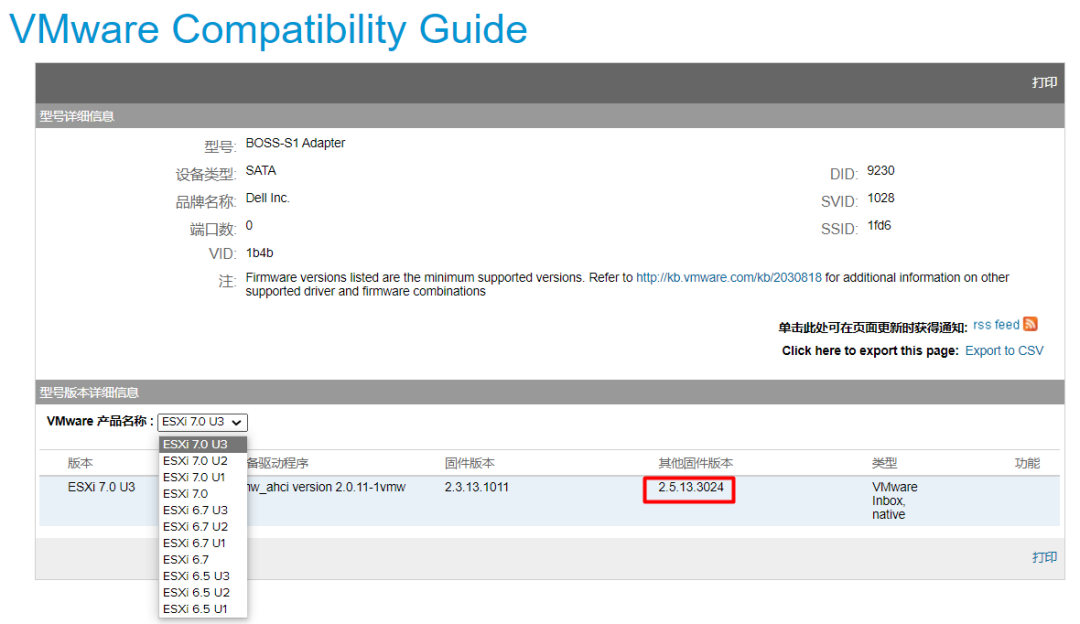The image size is (1080, 624).
Task: Click the 型号详细信息 section header
Action: (x=76, y=116)
